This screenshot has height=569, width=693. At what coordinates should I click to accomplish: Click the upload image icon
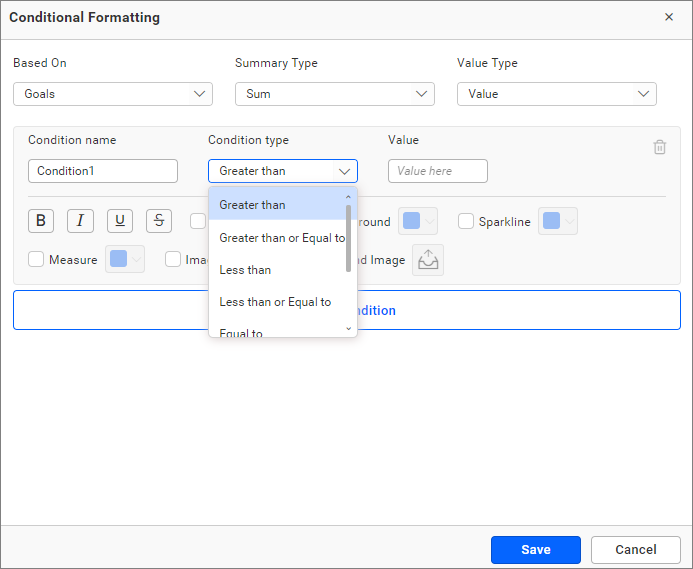tap(428, 260)
